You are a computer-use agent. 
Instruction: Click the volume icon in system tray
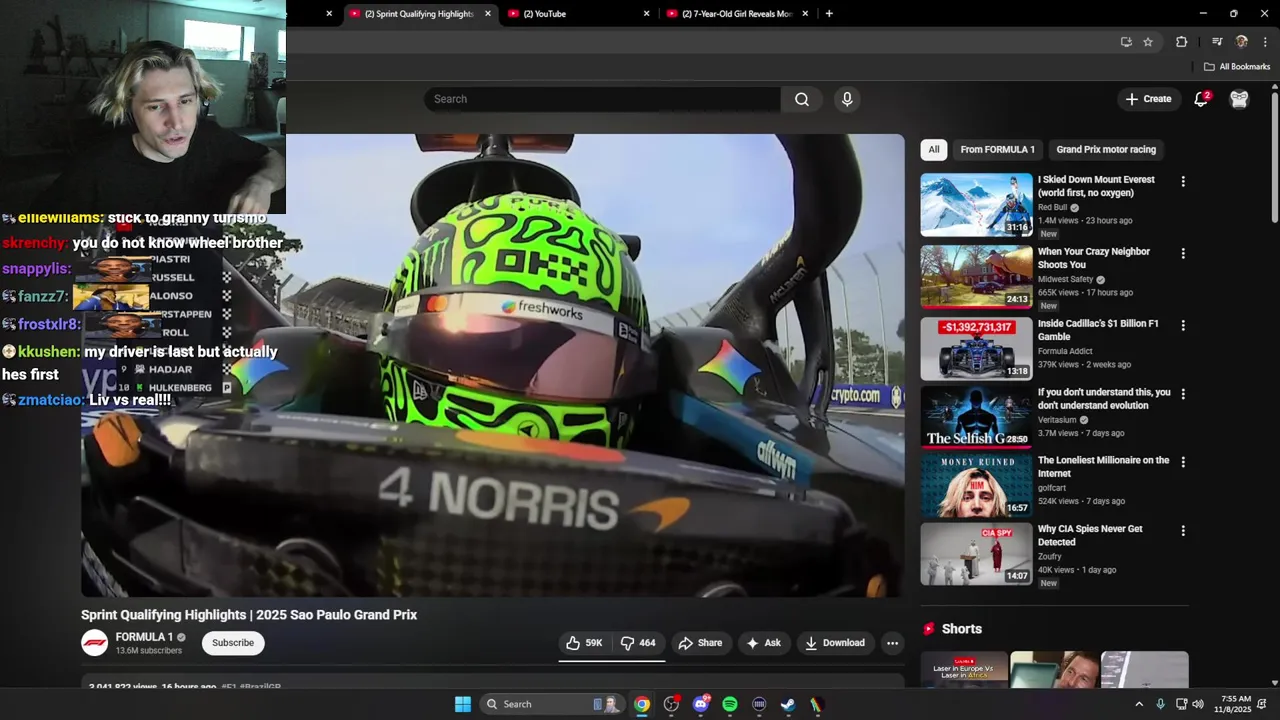[1198, 704]
